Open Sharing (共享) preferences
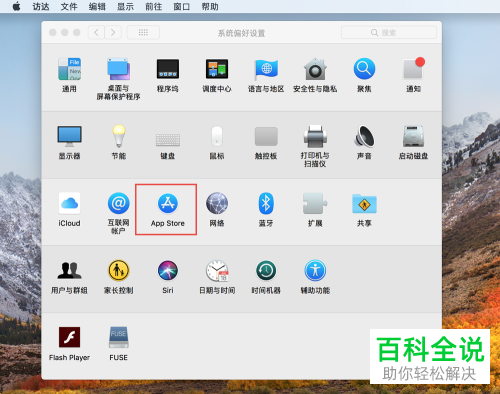This screenshot has height=394, width=500. pyautogui.click(x=364, y=209)
